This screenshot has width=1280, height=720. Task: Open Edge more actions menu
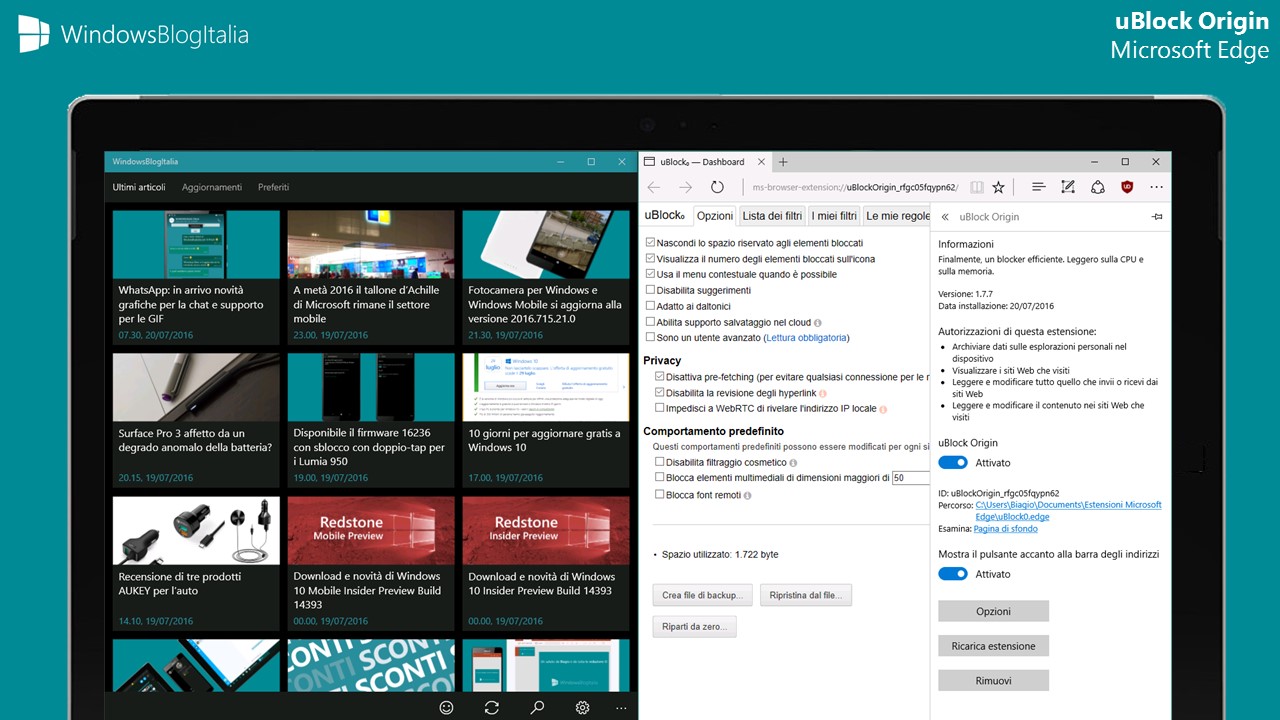coord(1157,187)
